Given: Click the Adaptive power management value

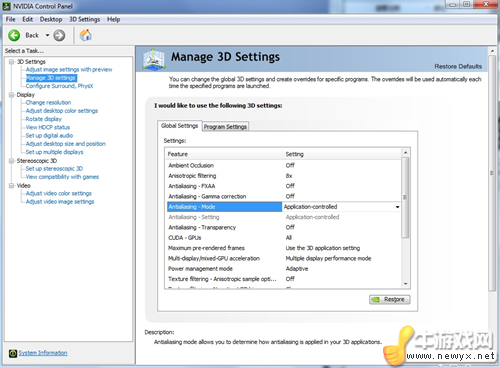Looking at the screenshot, I should [297, 269].
